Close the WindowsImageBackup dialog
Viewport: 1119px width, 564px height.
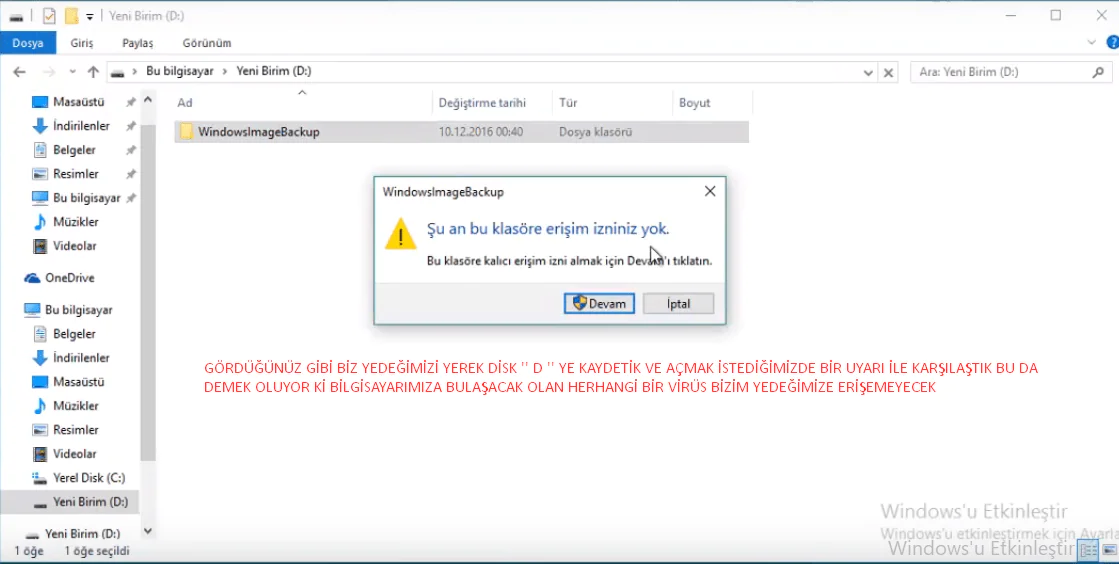pos(709,191)
